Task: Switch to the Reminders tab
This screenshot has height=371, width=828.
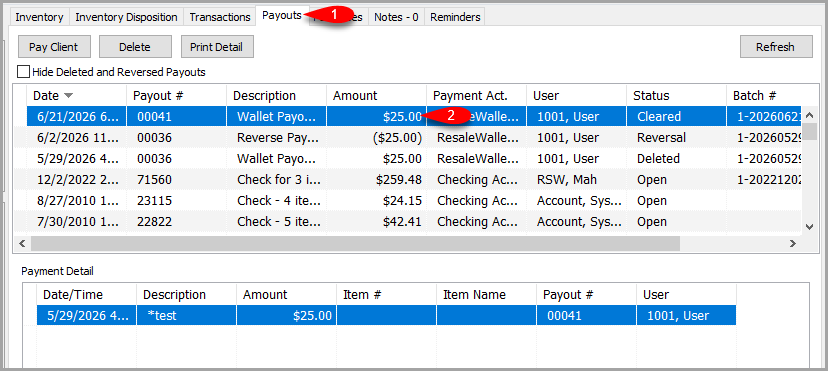Action: click(x=455, y=17)
